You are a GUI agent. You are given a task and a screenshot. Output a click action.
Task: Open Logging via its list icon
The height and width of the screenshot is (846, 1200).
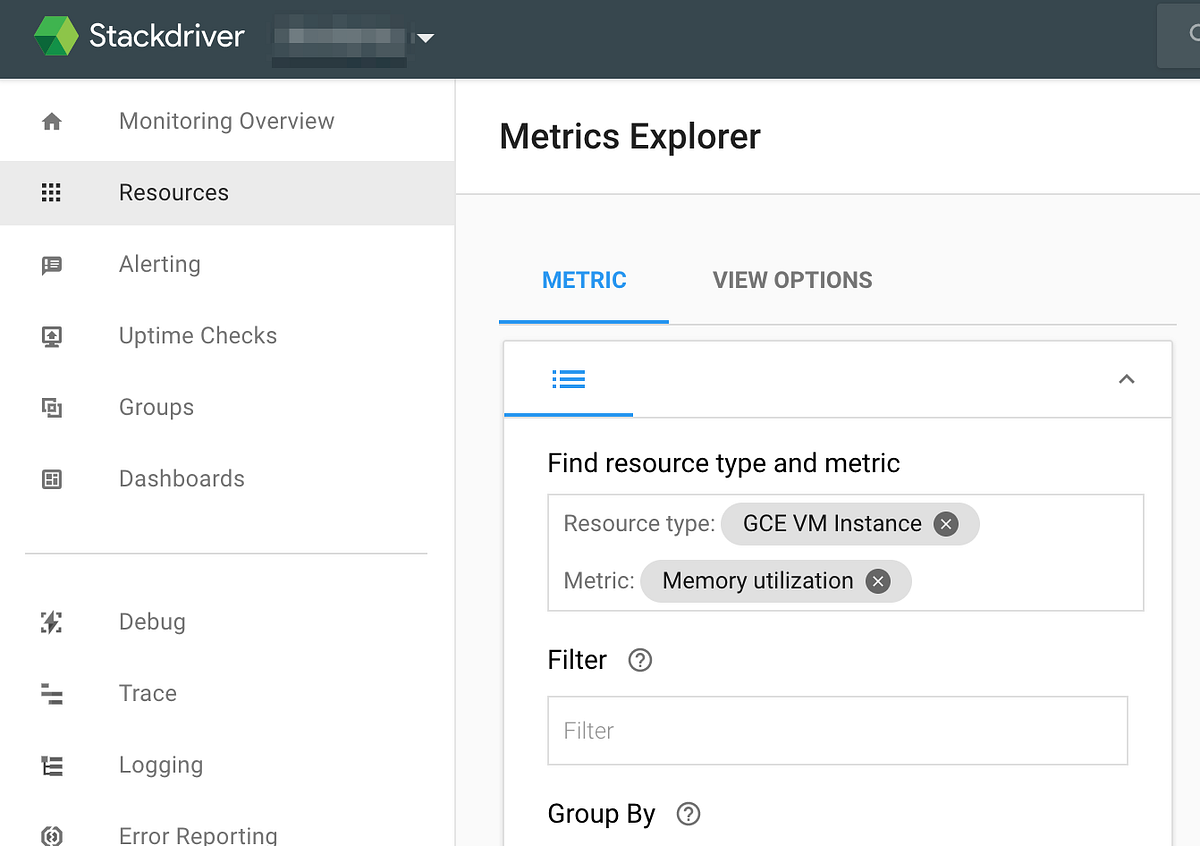[x=51, y=765]
